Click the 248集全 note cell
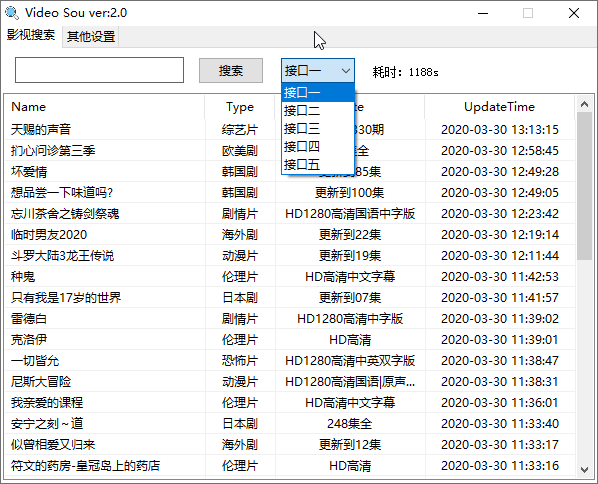Viewport: 598px width, 484px height. 350,423
